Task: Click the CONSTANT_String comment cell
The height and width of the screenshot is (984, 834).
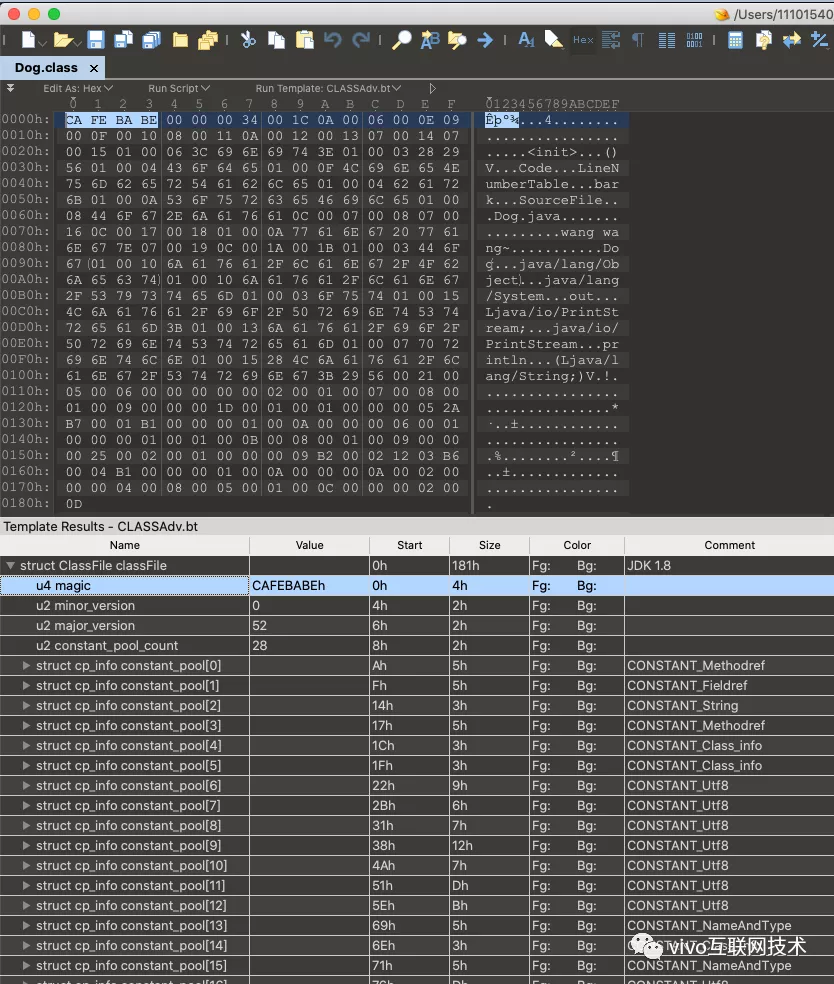Action: 729,705
